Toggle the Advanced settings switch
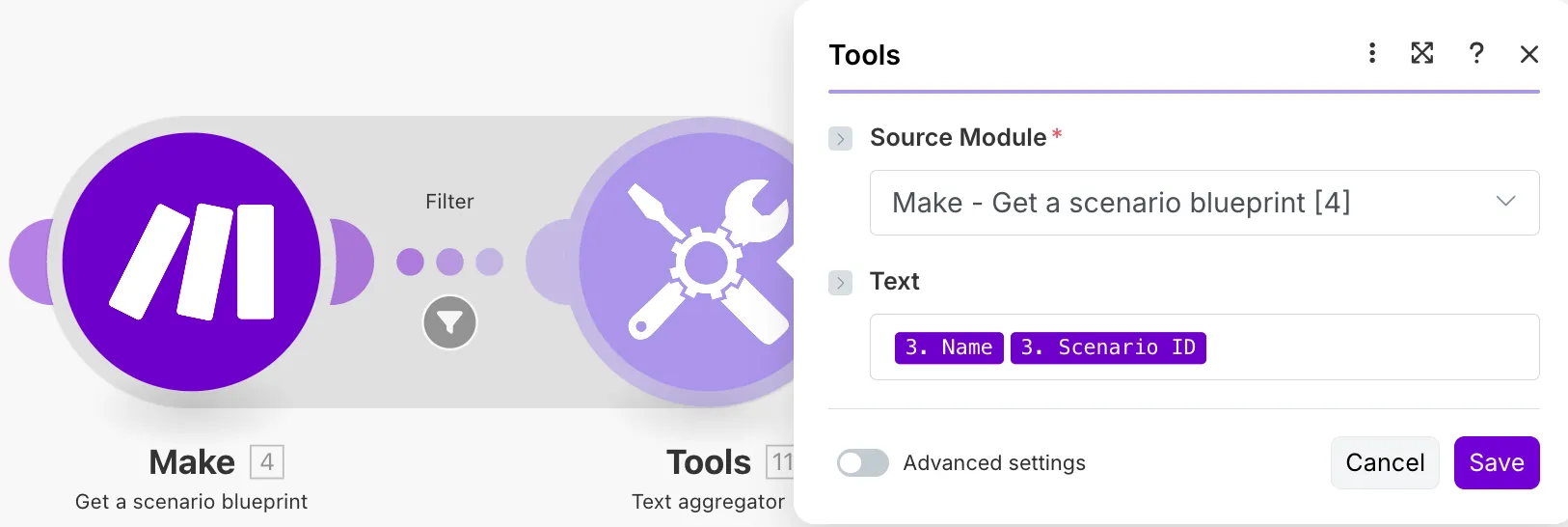Viewport: 1568px width, 527px height. point(863,463)
